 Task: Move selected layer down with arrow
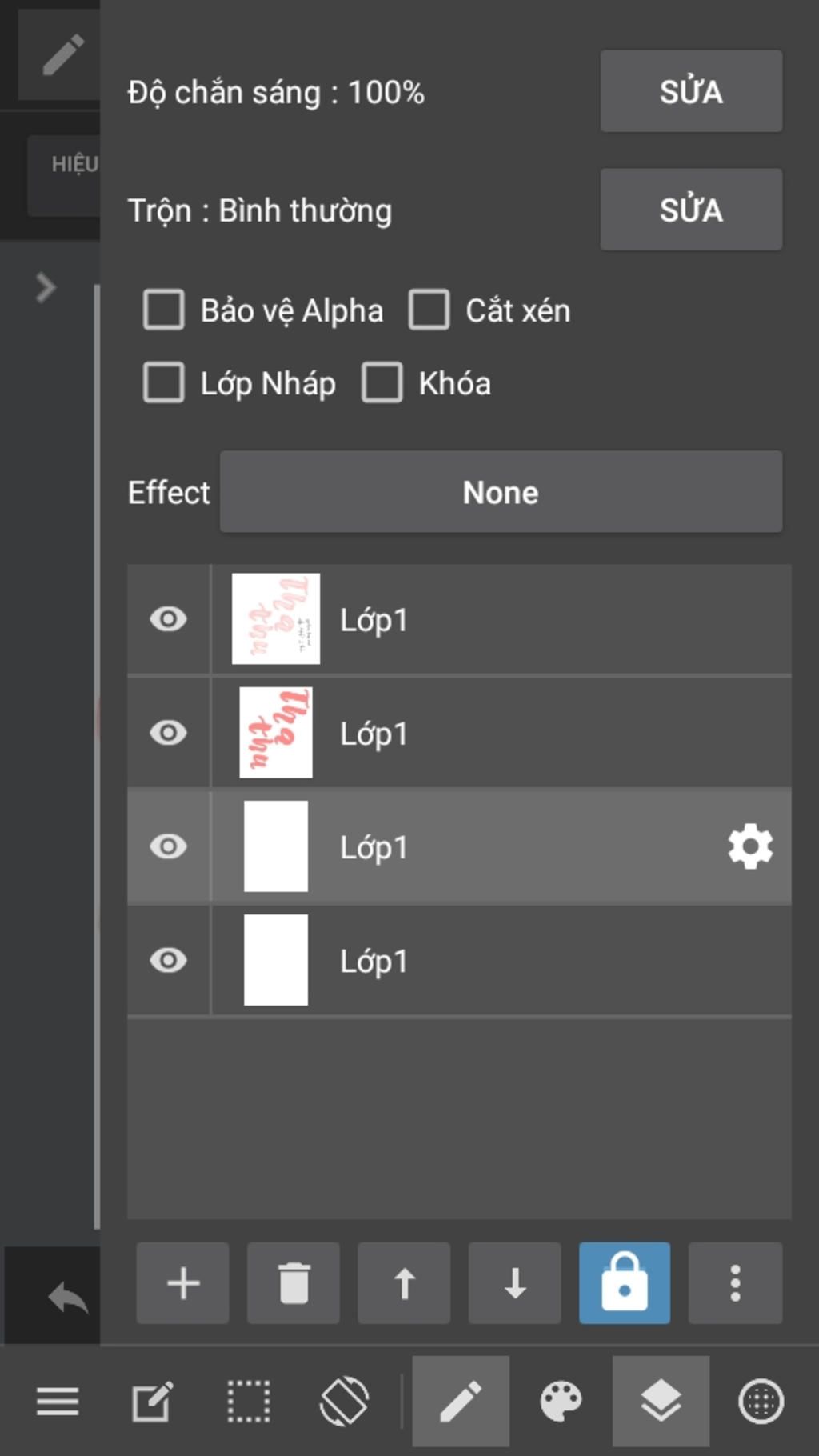pyautogui.click(x=514, y=1283)
